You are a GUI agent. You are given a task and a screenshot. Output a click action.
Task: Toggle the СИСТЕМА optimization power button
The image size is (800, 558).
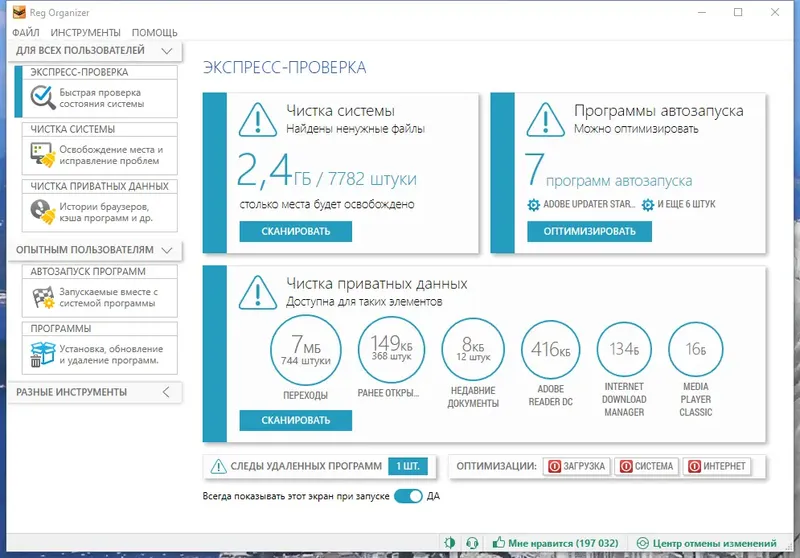647,466
